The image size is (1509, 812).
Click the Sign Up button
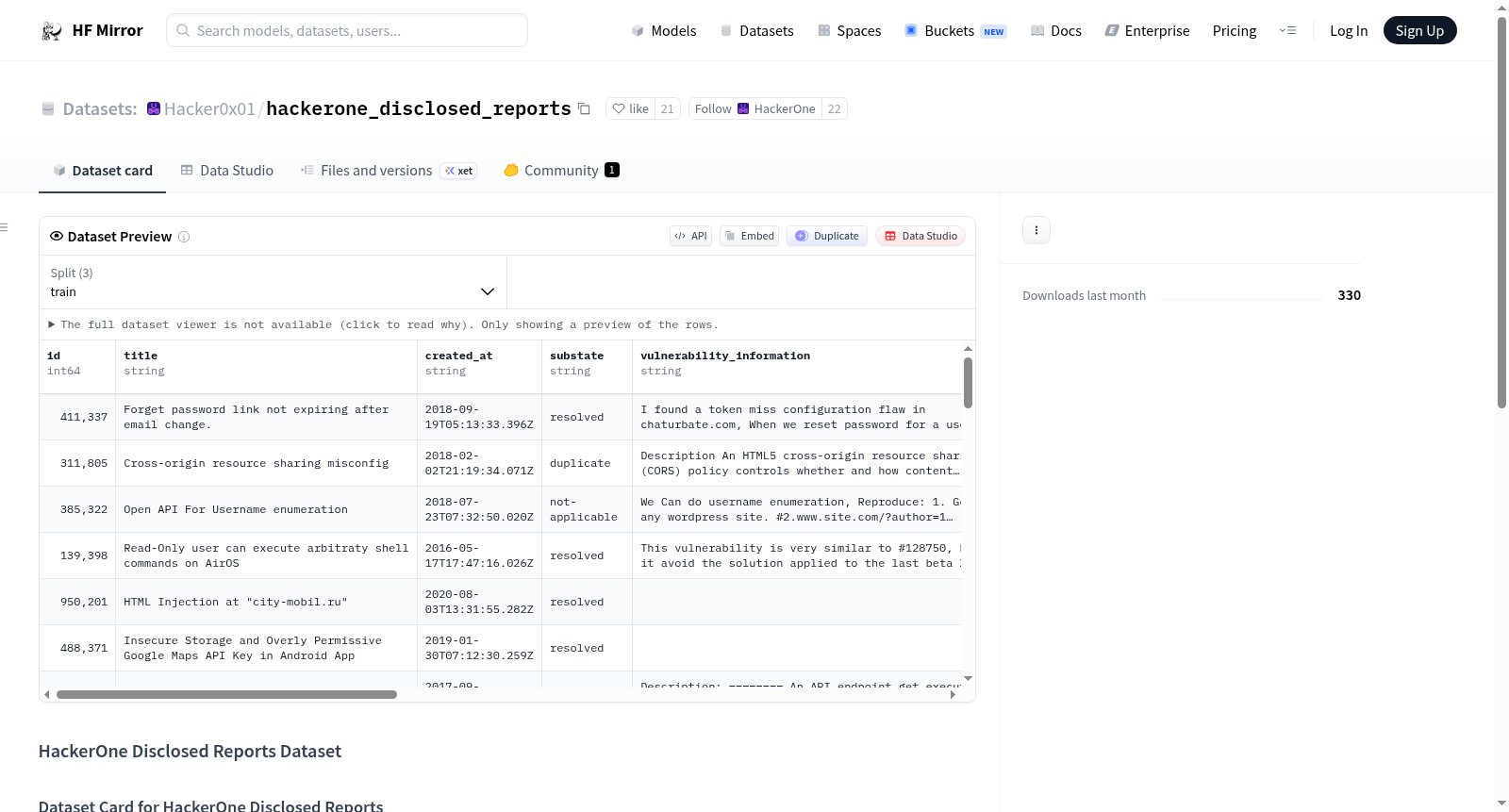click(x=1419, y=31)
